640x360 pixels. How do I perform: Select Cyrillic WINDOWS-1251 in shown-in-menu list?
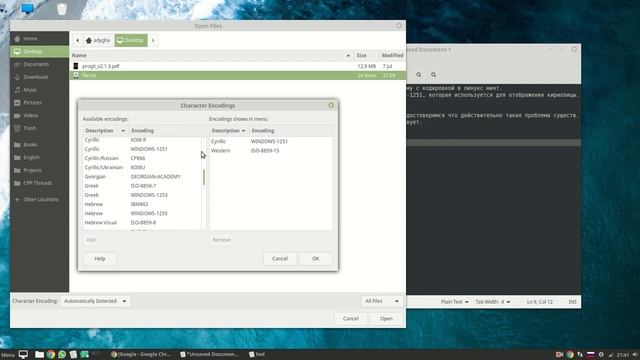click(x=271, y=141)
